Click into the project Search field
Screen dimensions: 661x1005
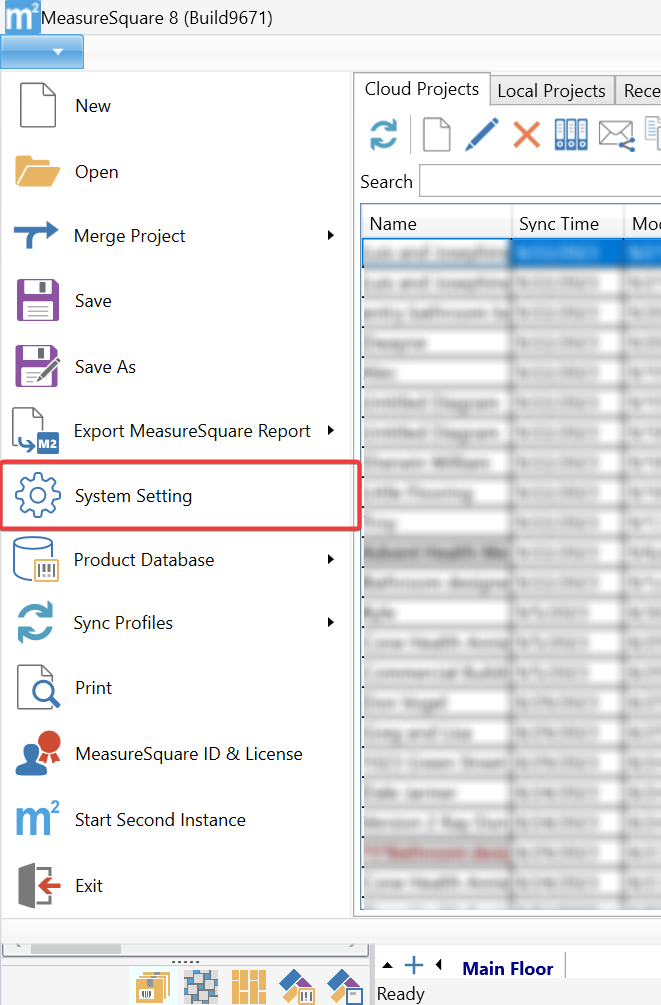pyautogui.click(x=540, y=181)
